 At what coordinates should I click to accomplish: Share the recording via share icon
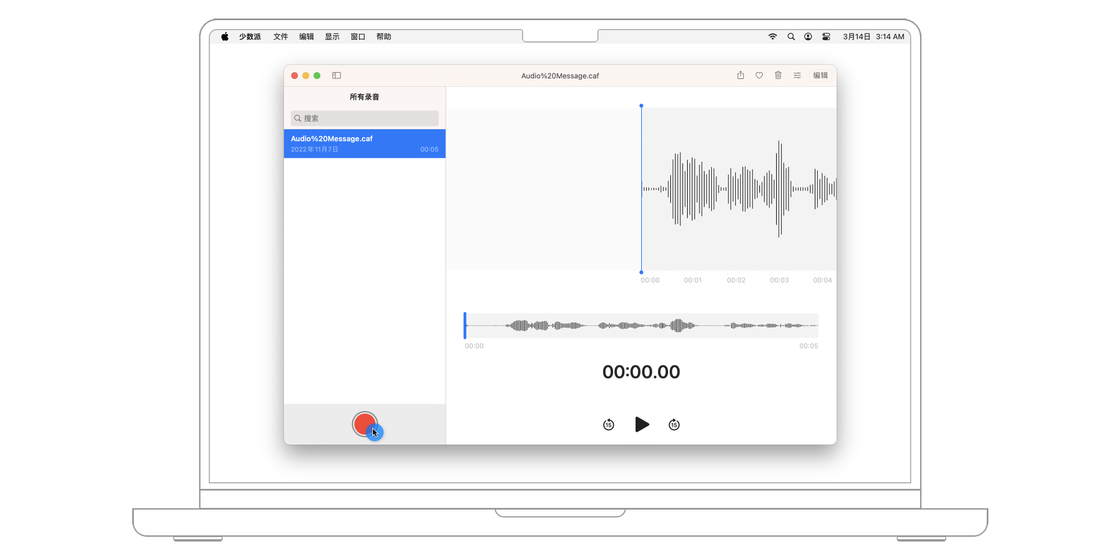pyautogui.click(x=740, y=76)
